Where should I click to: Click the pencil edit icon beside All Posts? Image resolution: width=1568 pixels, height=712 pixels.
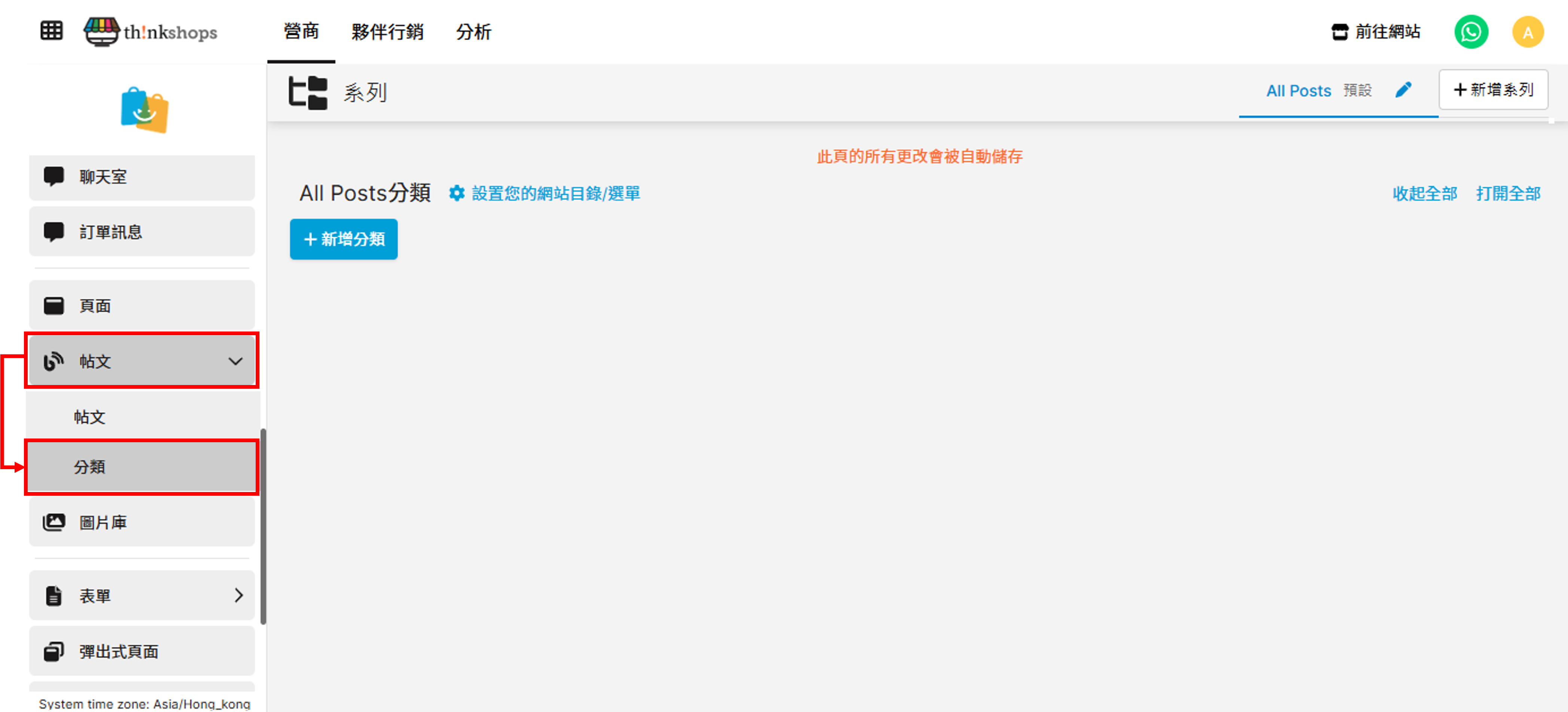point(1403,90)
